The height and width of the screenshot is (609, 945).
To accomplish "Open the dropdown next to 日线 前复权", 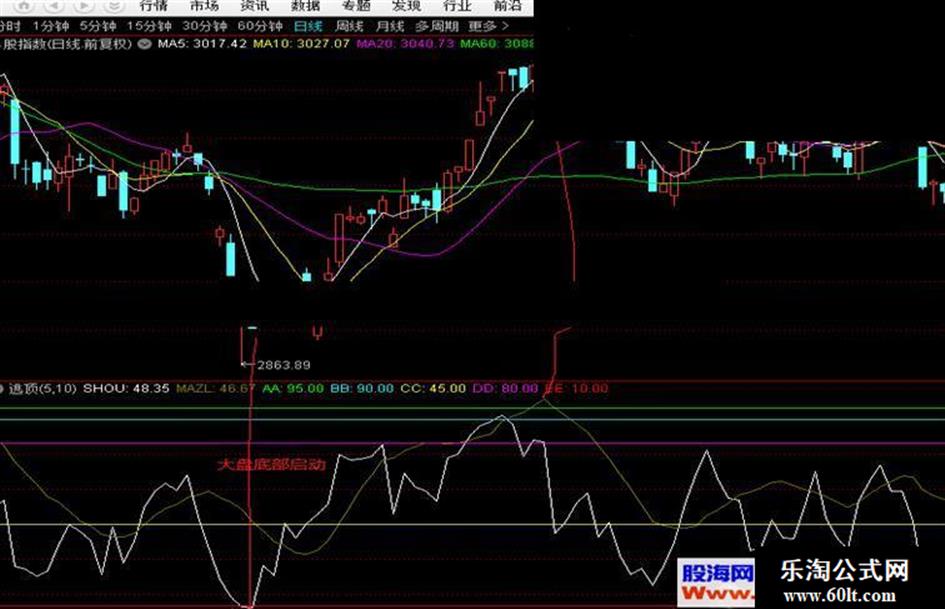I will click(144, 43).
